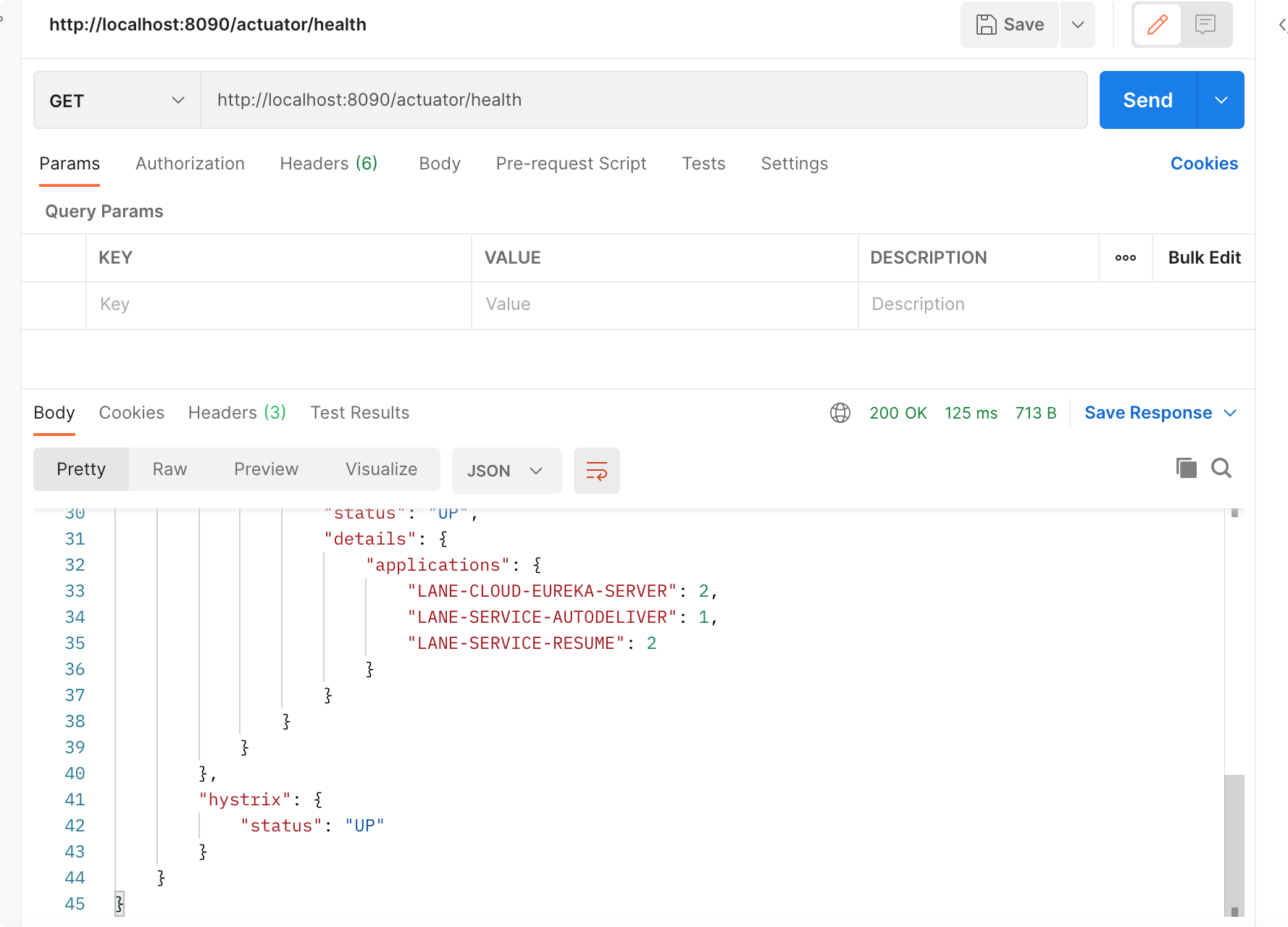Image resolution: width=1288 pixels, height=927 pixels.
Task: Select the response Body tab
Action: (54, 413)
